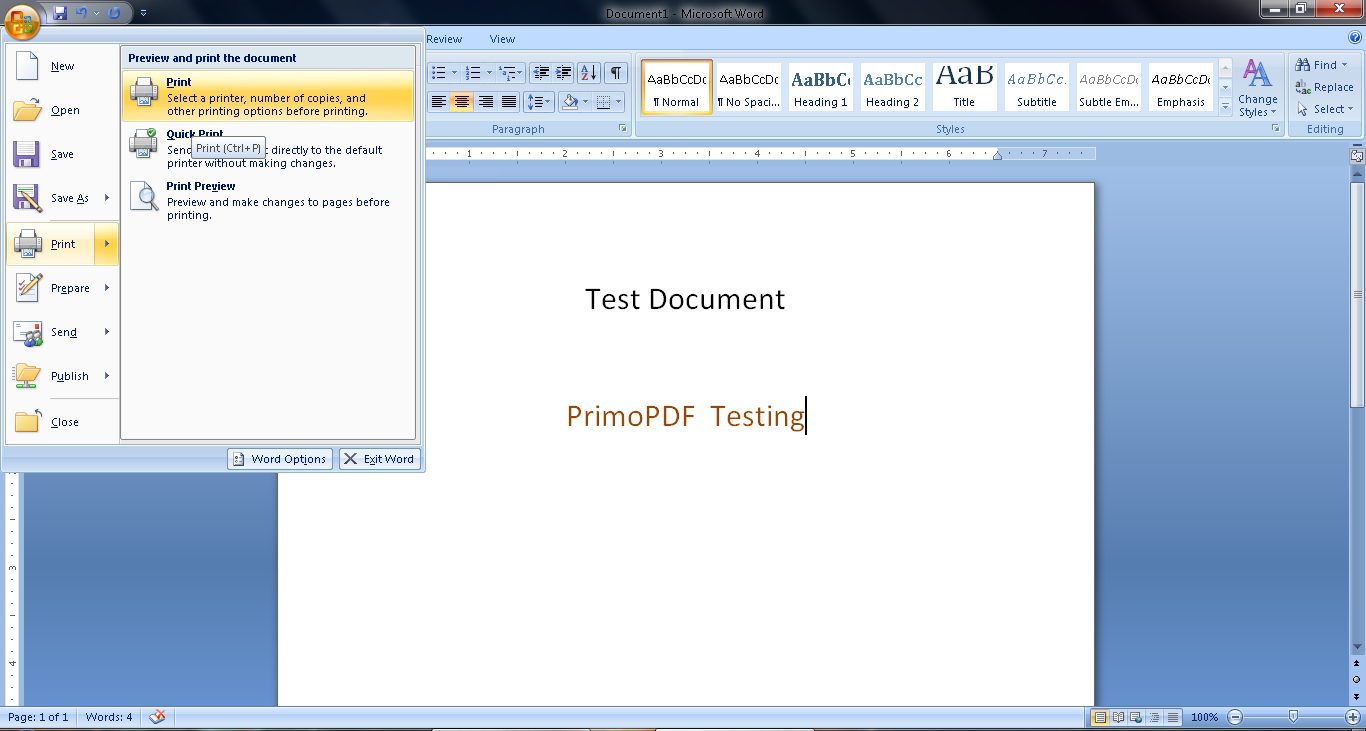Toggle Align Text Left

(438, 102)
